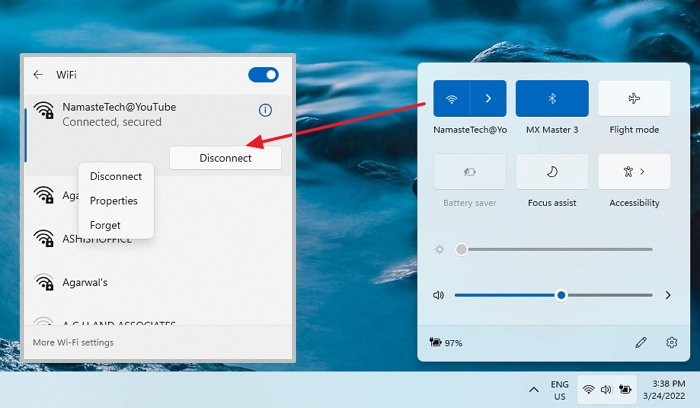Click ENG US language indicator
The width and height of the screenshot is (700, 408).
pyautogui.click(x=559, y=390)
